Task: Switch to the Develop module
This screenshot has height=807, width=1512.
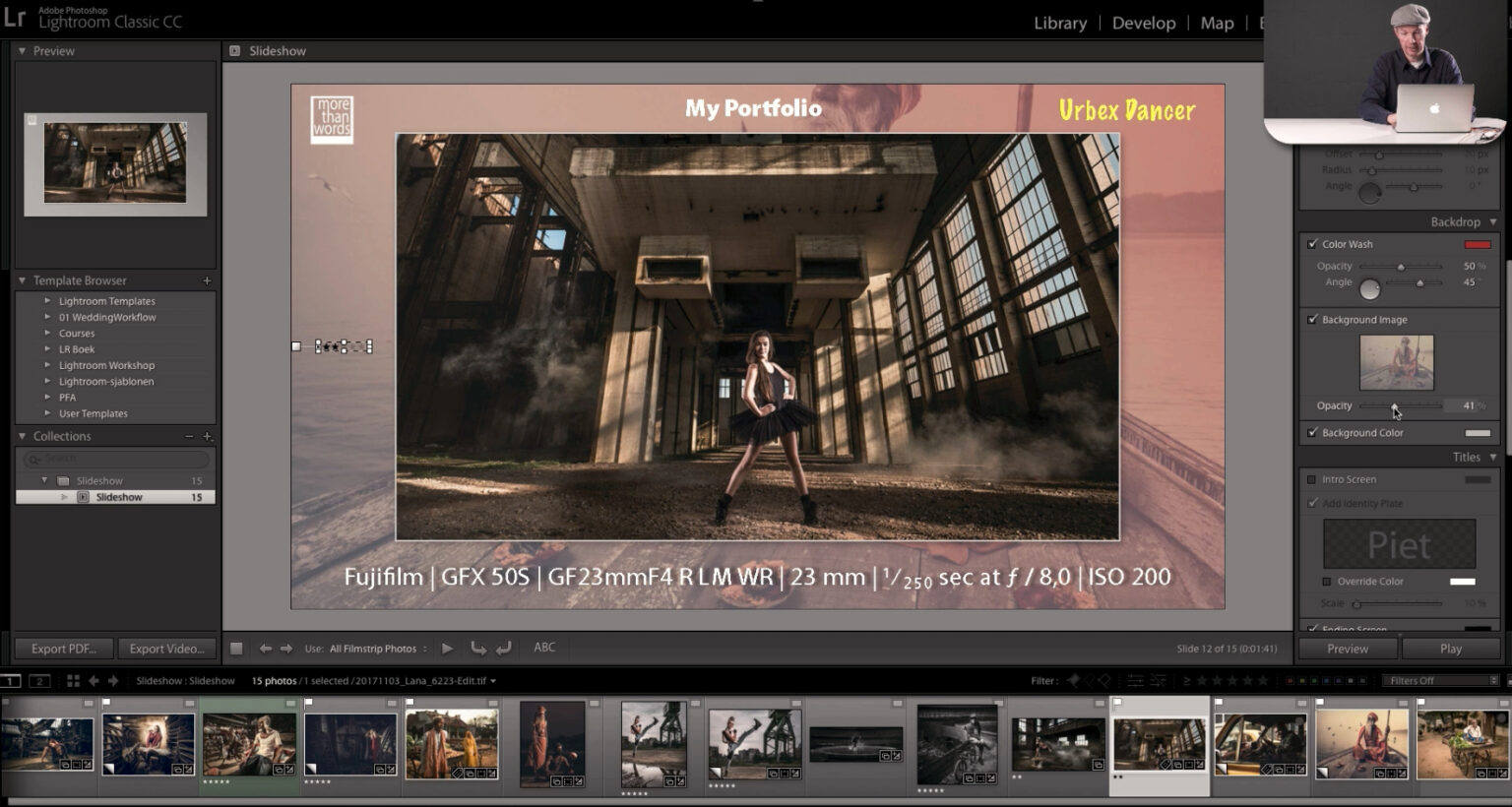Action: [x=1144, y=23]
